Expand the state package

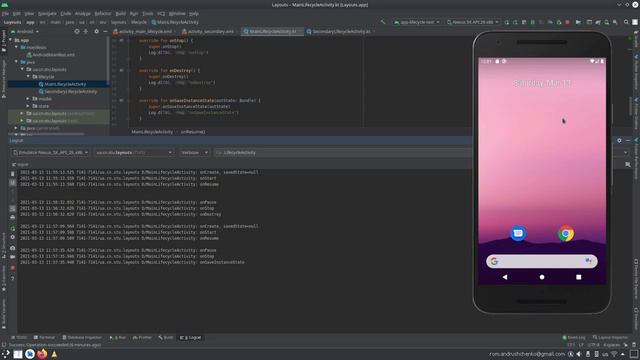point(28,106)
